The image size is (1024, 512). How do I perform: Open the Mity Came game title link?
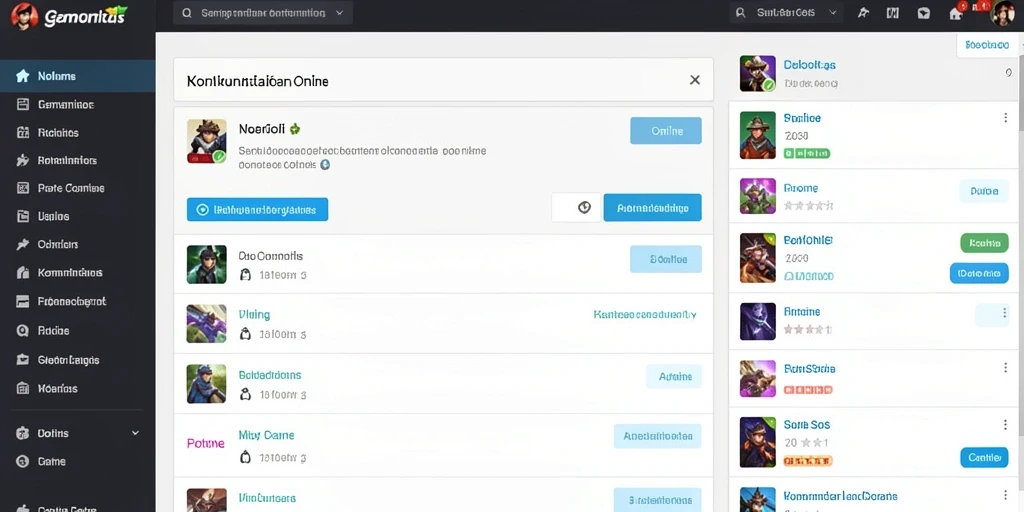[266, 436]
